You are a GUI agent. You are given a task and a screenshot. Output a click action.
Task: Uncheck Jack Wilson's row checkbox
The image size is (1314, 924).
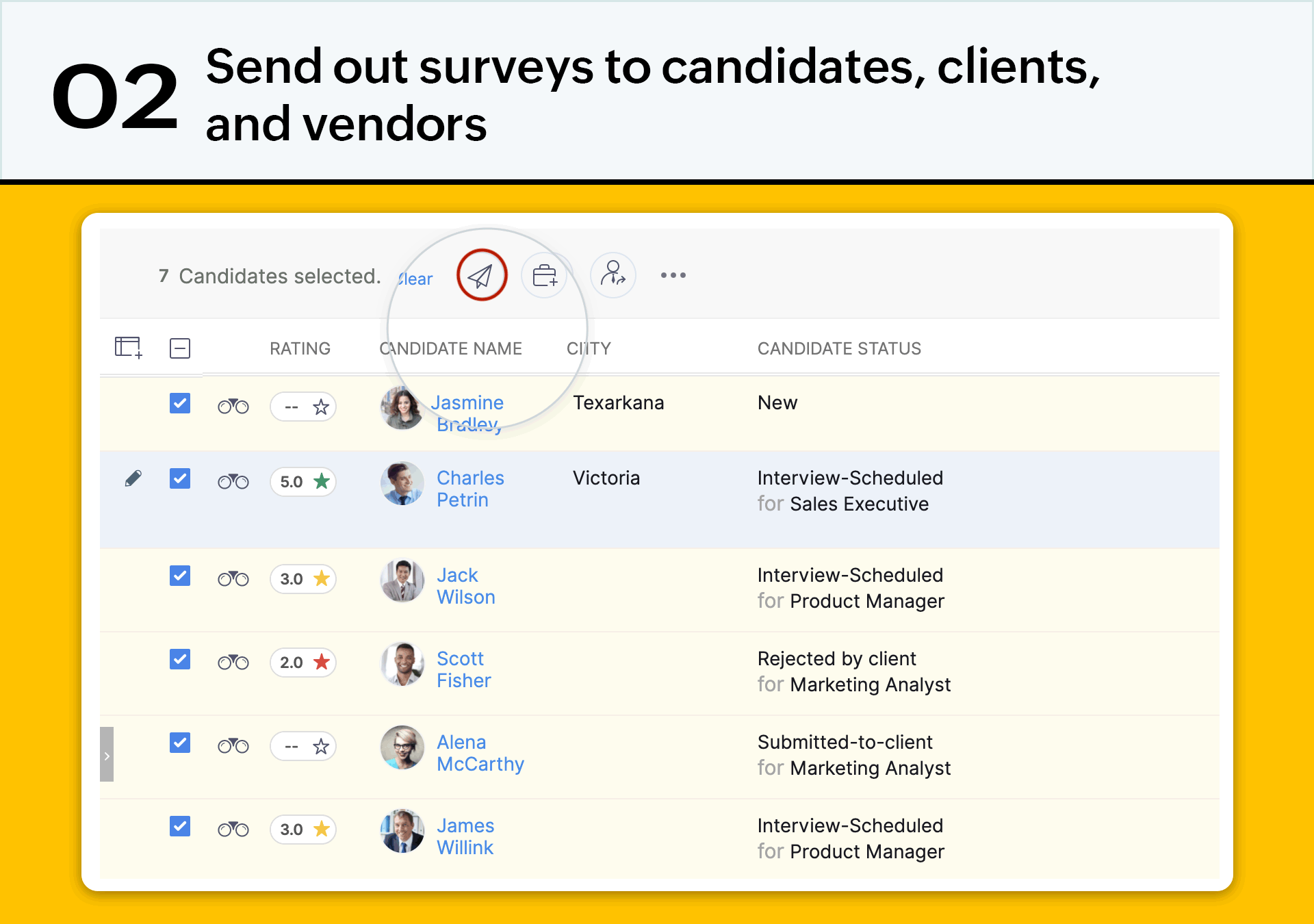180,576
